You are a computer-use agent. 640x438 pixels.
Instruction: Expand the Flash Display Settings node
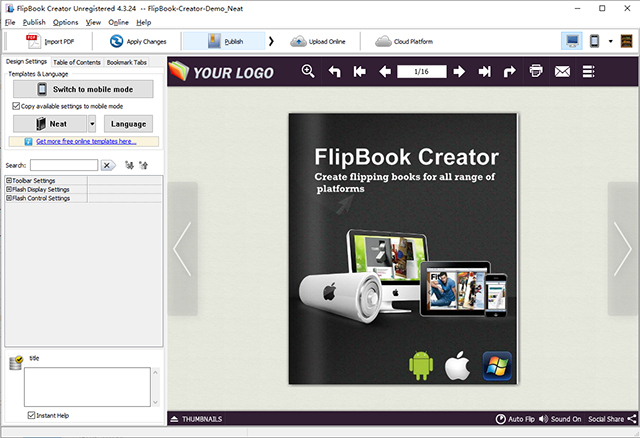coord(9,189)
